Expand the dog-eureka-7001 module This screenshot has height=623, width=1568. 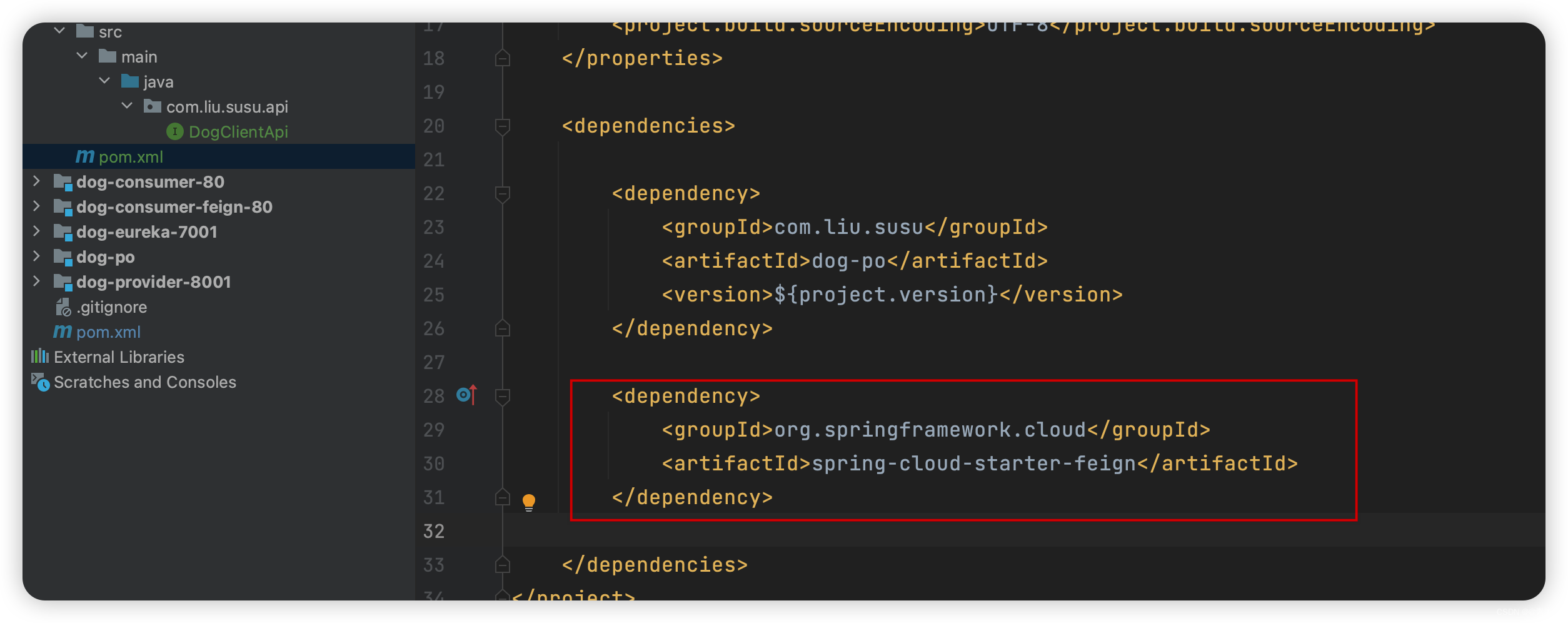coord(36,231)
